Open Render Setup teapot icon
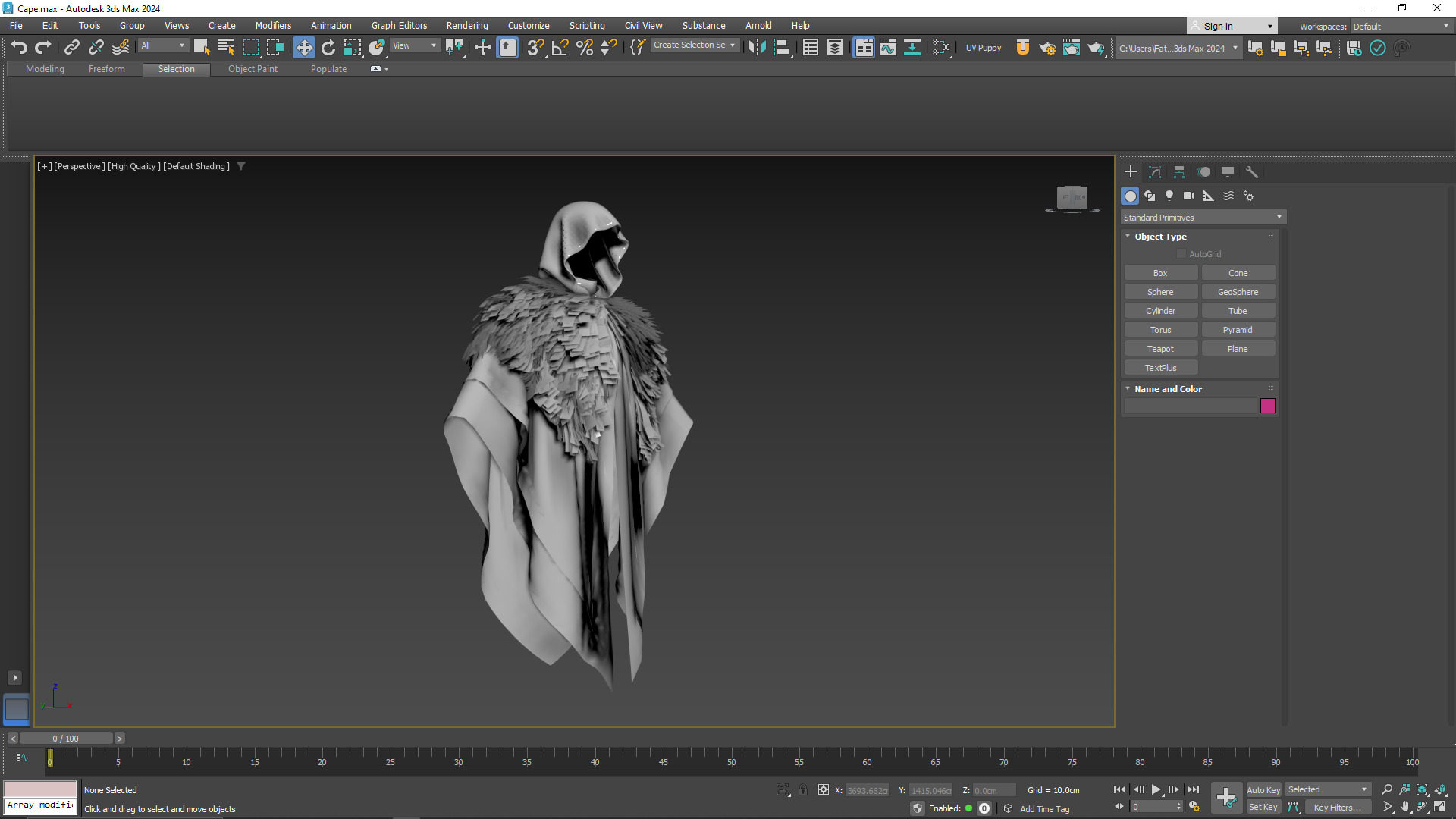The height and width of the screenshot is (819, 1456). pyautogui.click(x=1047, y=48)
